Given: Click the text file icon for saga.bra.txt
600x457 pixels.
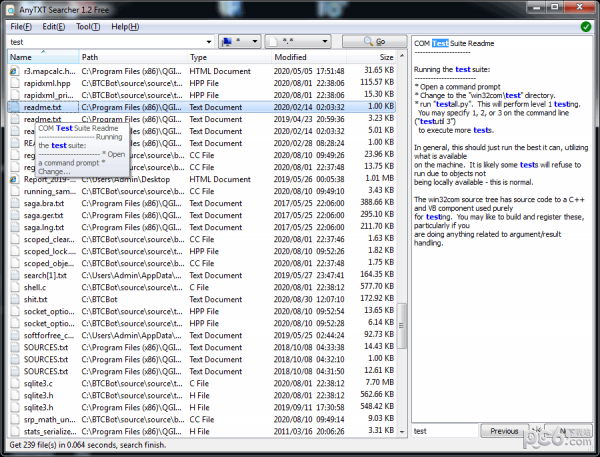Looking at the screenshot, I should (15, 203).
